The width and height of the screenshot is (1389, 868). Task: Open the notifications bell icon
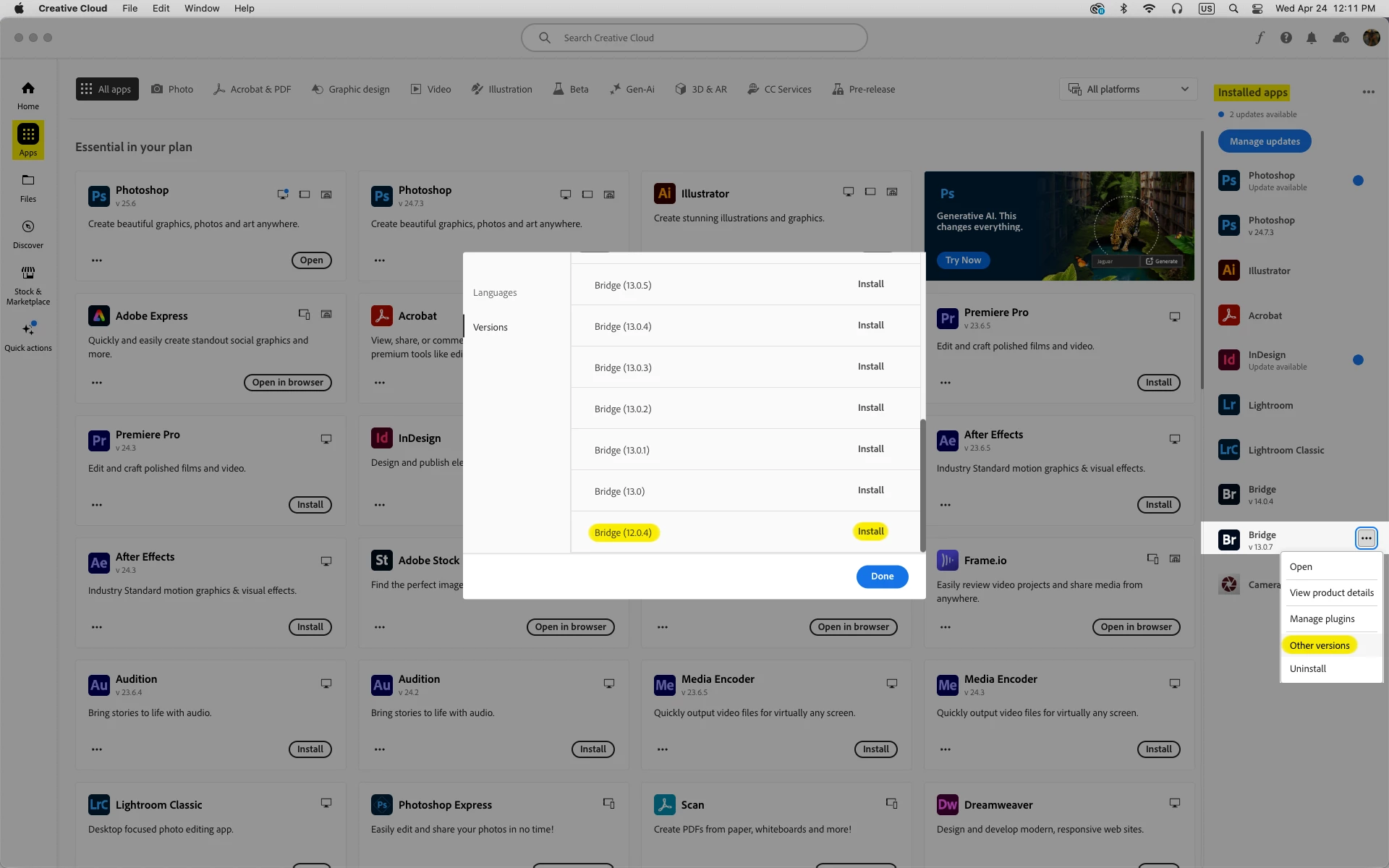click(1311, 38)
